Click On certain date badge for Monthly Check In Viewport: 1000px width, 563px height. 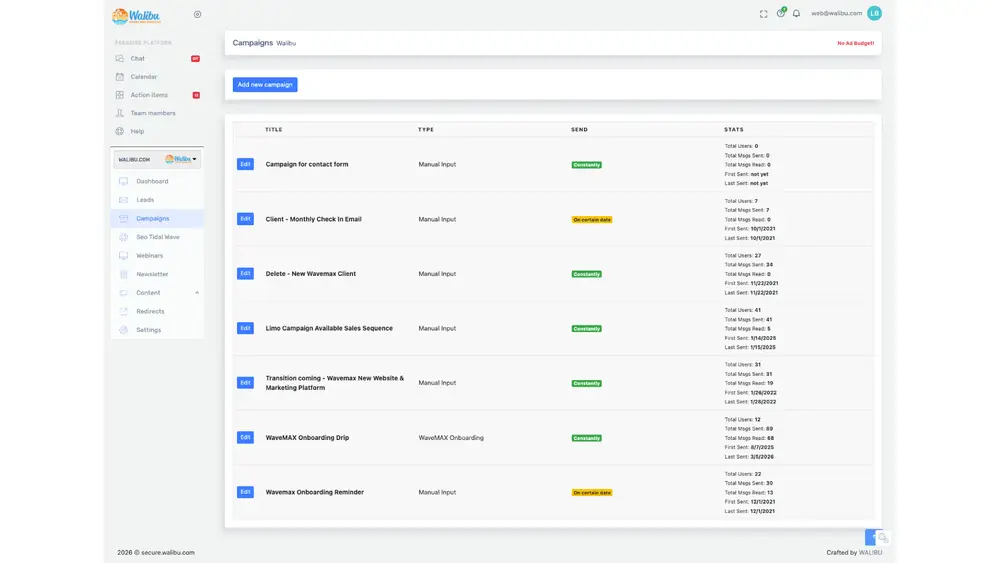point(592,219)
